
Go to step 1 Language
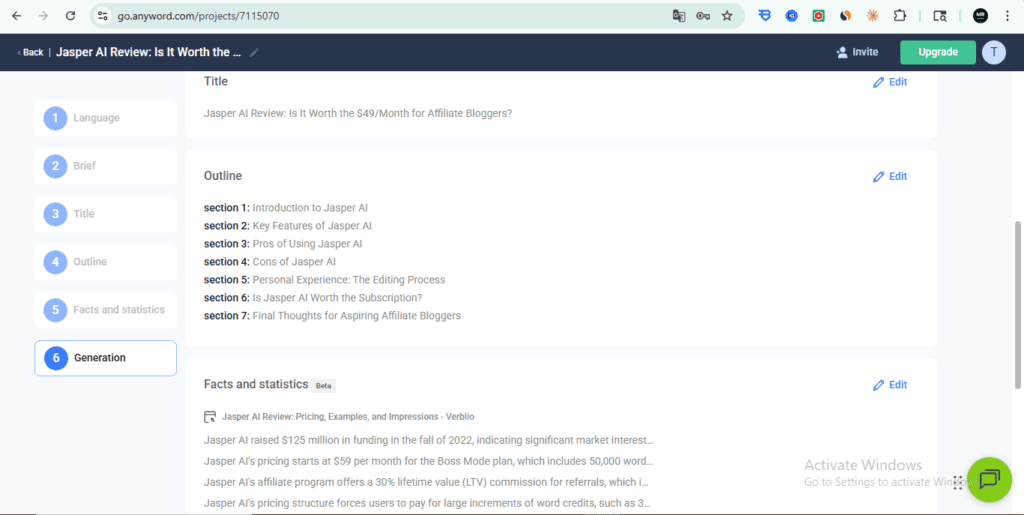106,118
